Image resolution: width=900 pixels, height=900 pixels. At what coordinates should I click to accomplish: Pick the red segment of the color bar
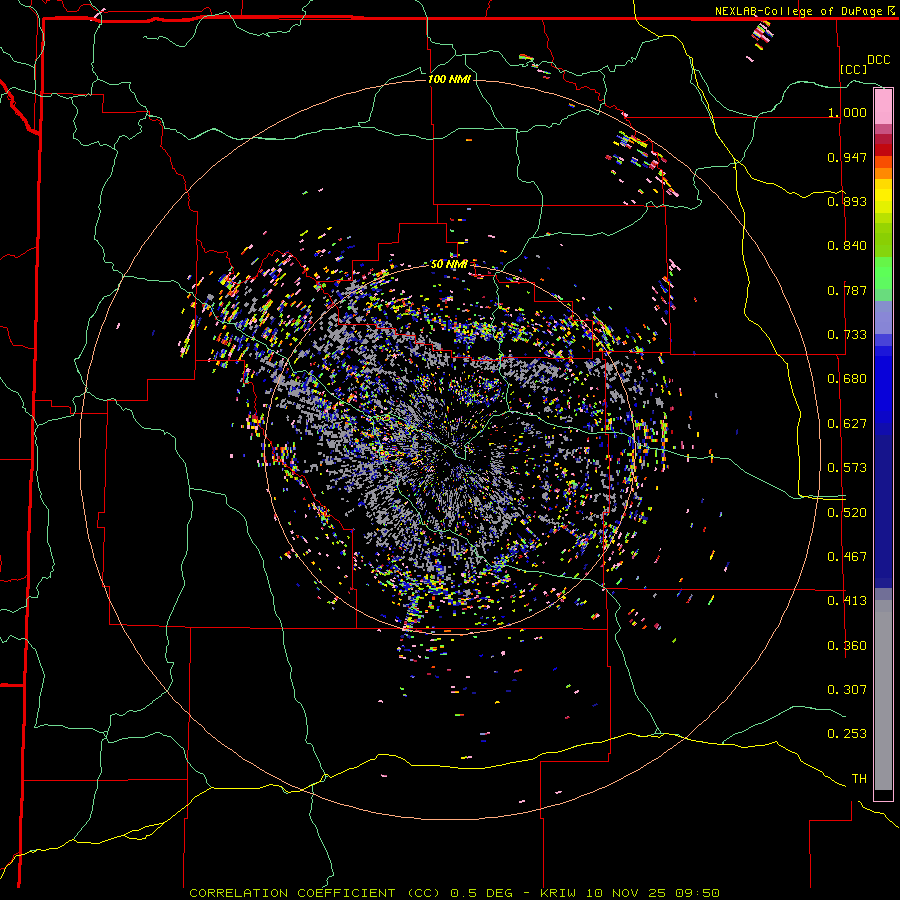point(883,150)
